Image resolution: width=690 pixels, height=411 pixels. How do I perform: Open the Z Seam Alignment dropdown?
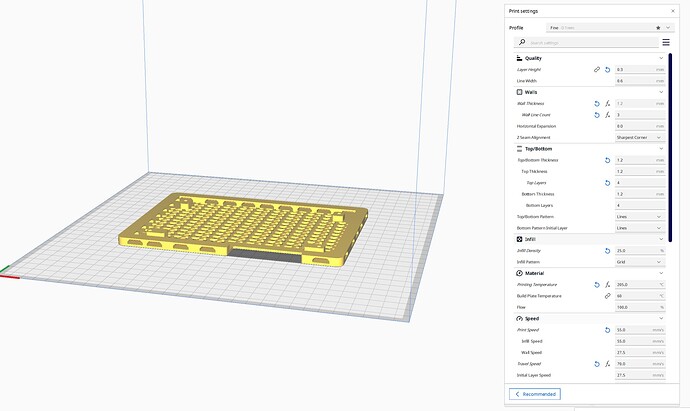[639, 137]
